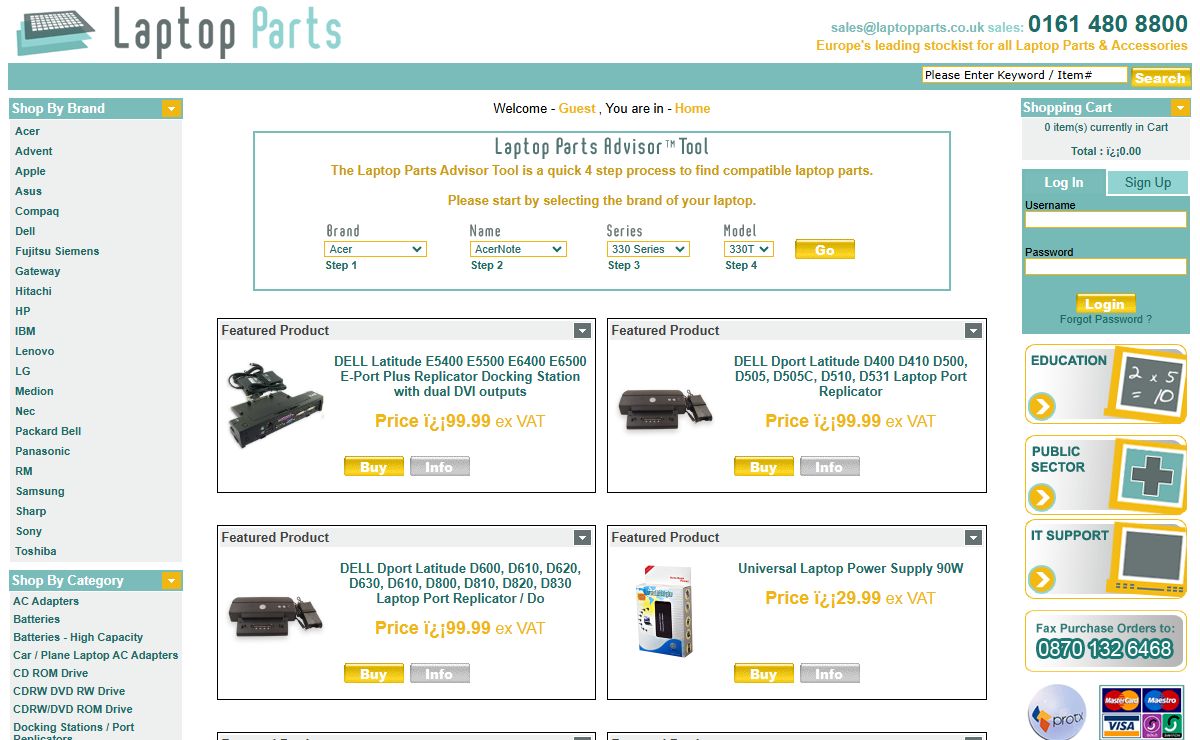This screenshot has height=740, width=1200.
Task: Buy the DELL Dport D600 Port Replicator
Action: 373,674
